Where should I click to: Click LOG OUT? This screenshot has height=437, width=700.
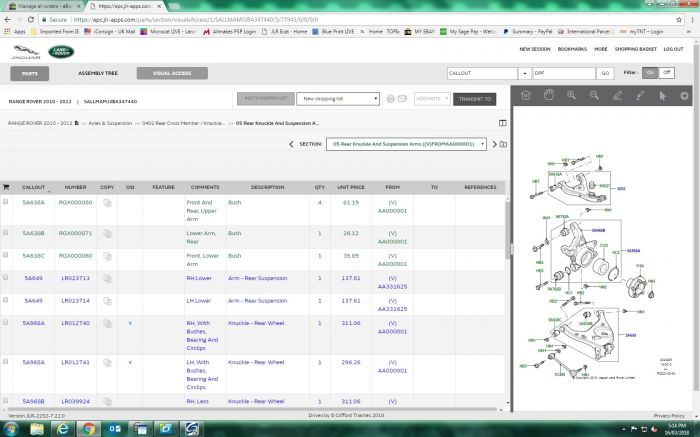pos(673,49)
